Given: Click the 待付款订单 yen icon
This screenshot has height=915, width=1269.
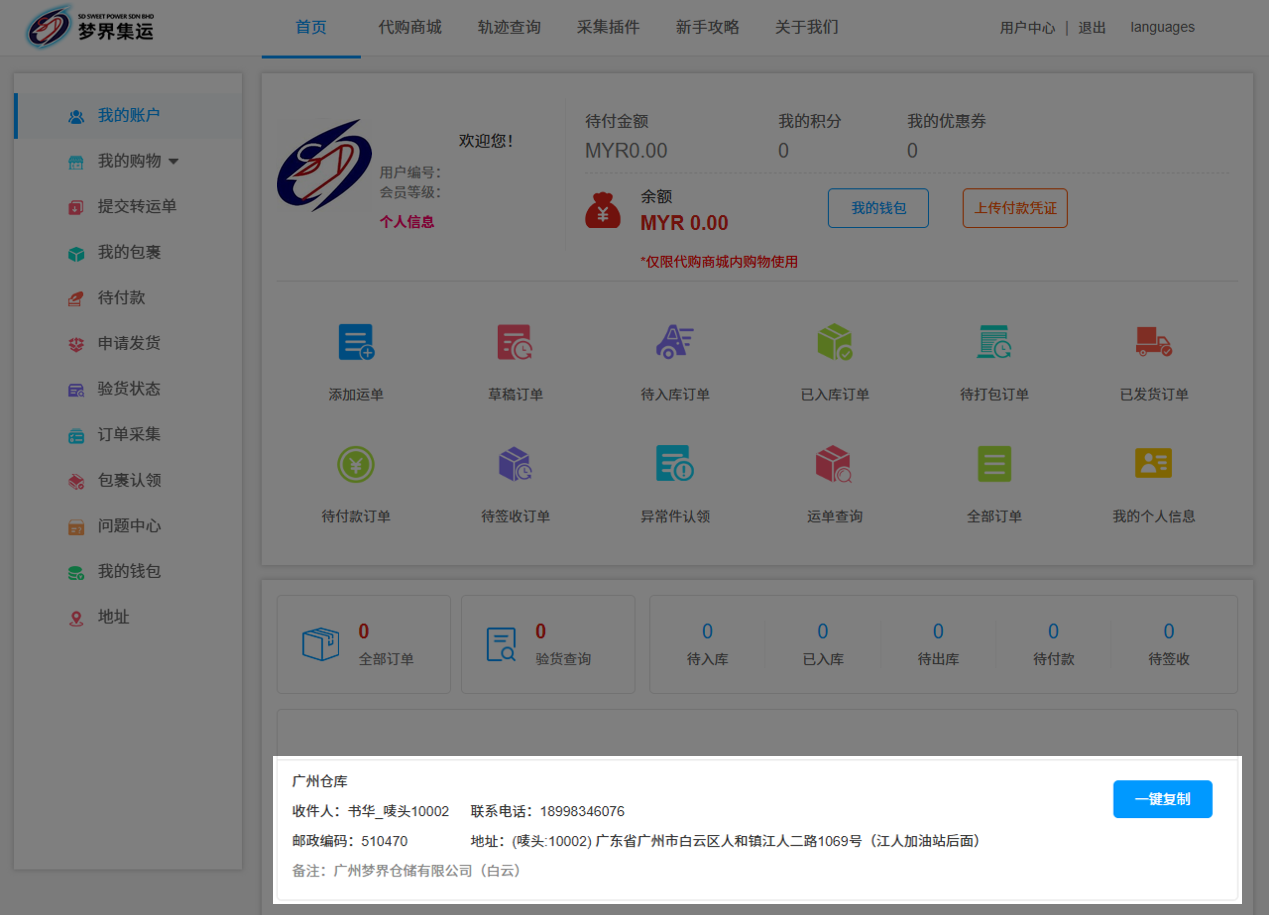Looking at the screenshot, I should coord(356,465).
